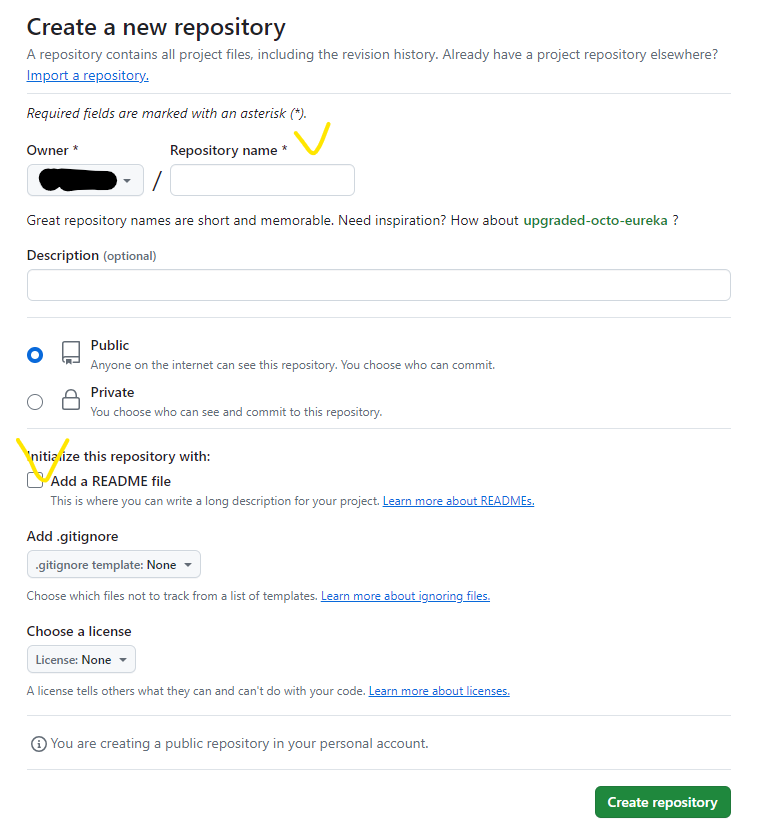Image resolution: width=758 pixels, height=827 pixels.
Task: Open Learn more about ignoring files
Action: (x=405, y=595)
